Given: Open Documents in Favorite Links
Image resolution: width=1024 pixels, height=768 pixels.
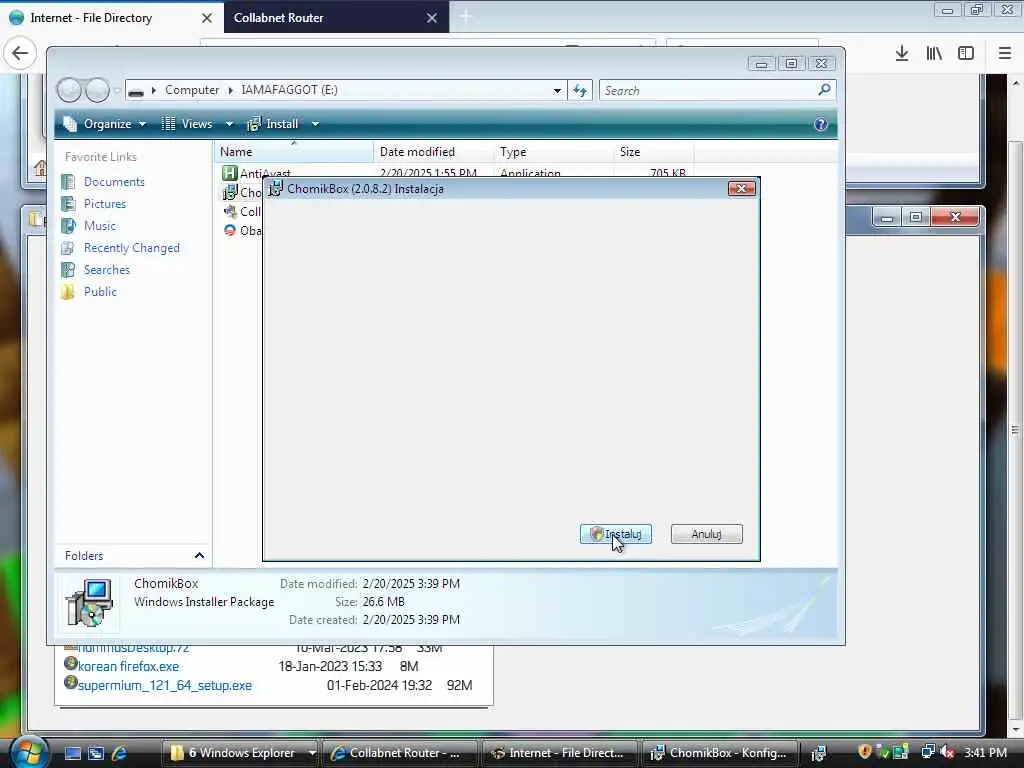Looking at the screenshot, I should coord(114,182).
